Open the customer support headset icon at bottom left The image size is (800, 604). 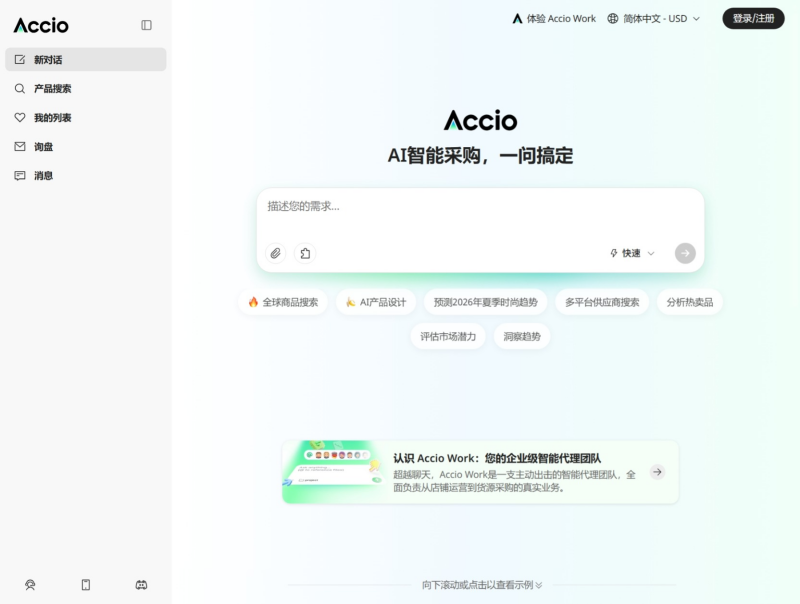pos(29,585)
